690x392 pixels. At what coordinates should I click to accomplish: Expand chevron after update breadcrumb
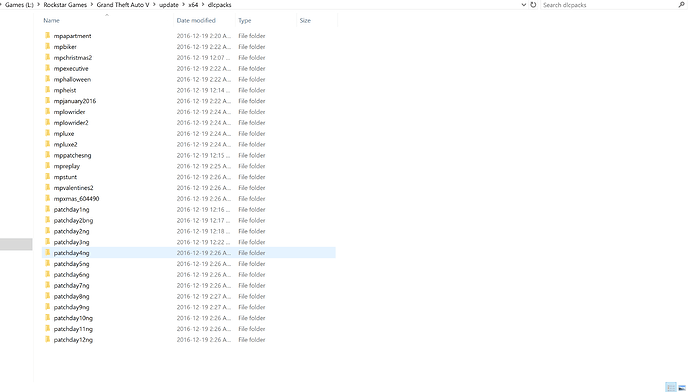coord(184,5)
